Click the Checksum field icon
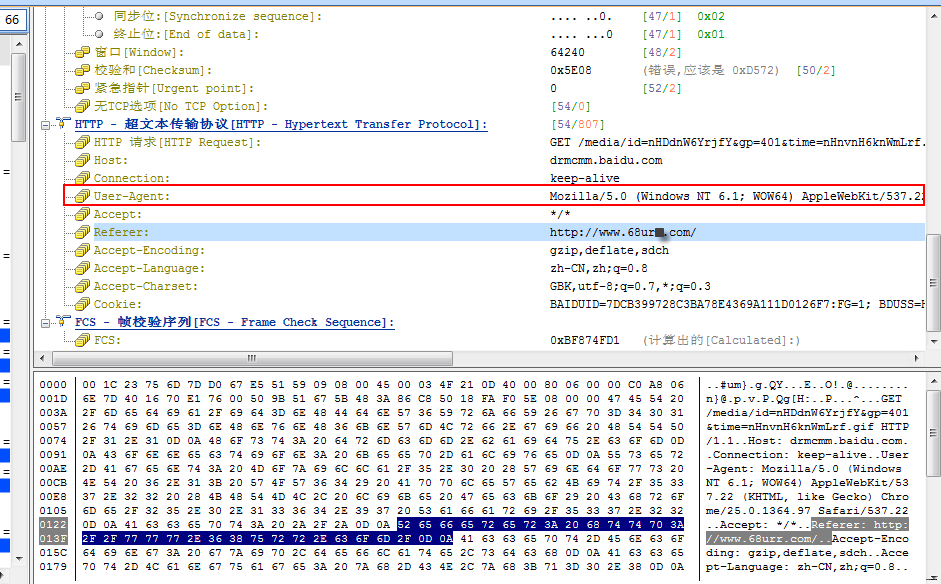This screenshot has width=941, height=584. click(83, 70)
